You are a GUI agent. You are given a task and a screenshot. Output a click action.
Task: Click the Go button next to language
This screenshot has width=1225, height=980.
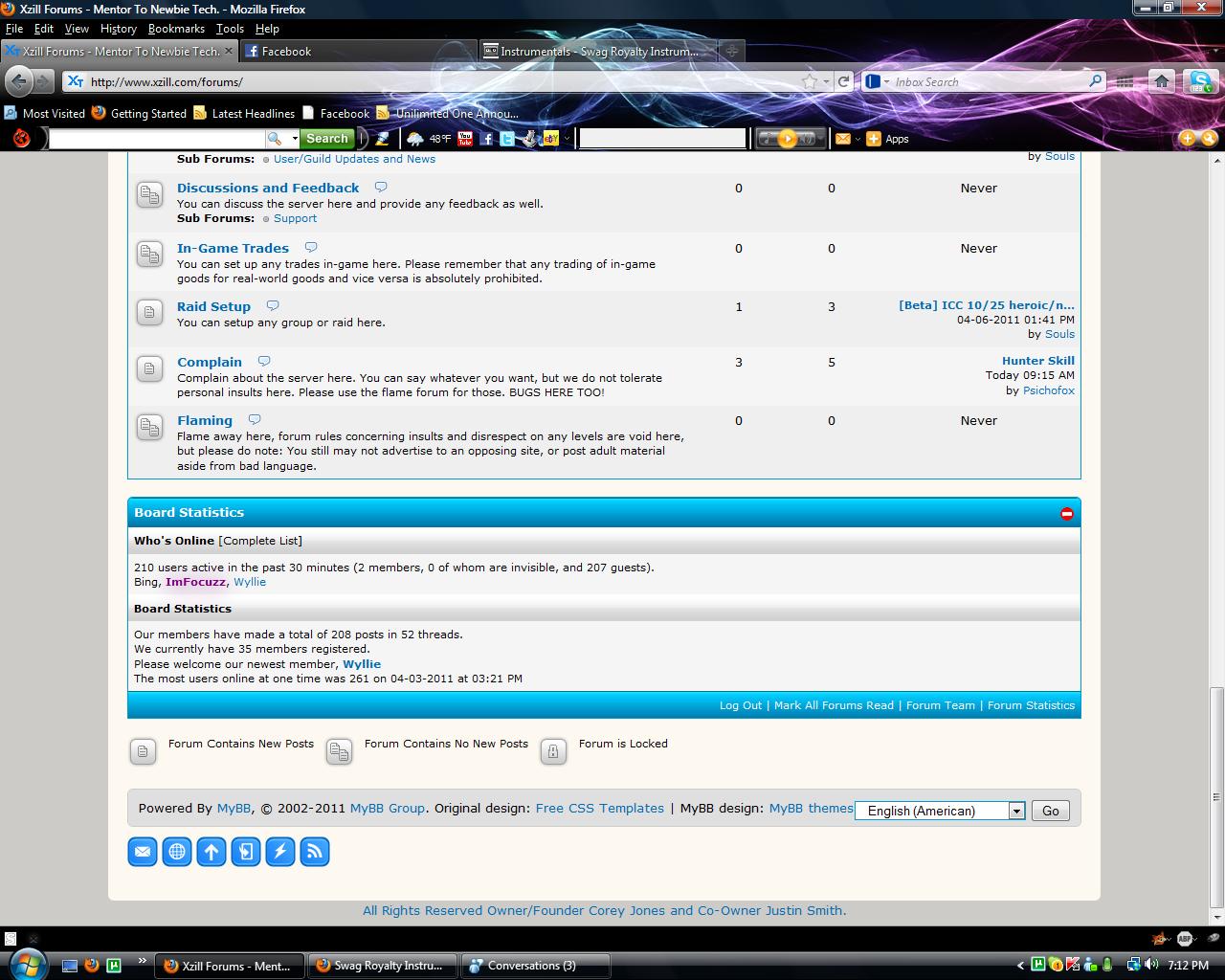pyautogui.click(x=1051, y=811)
